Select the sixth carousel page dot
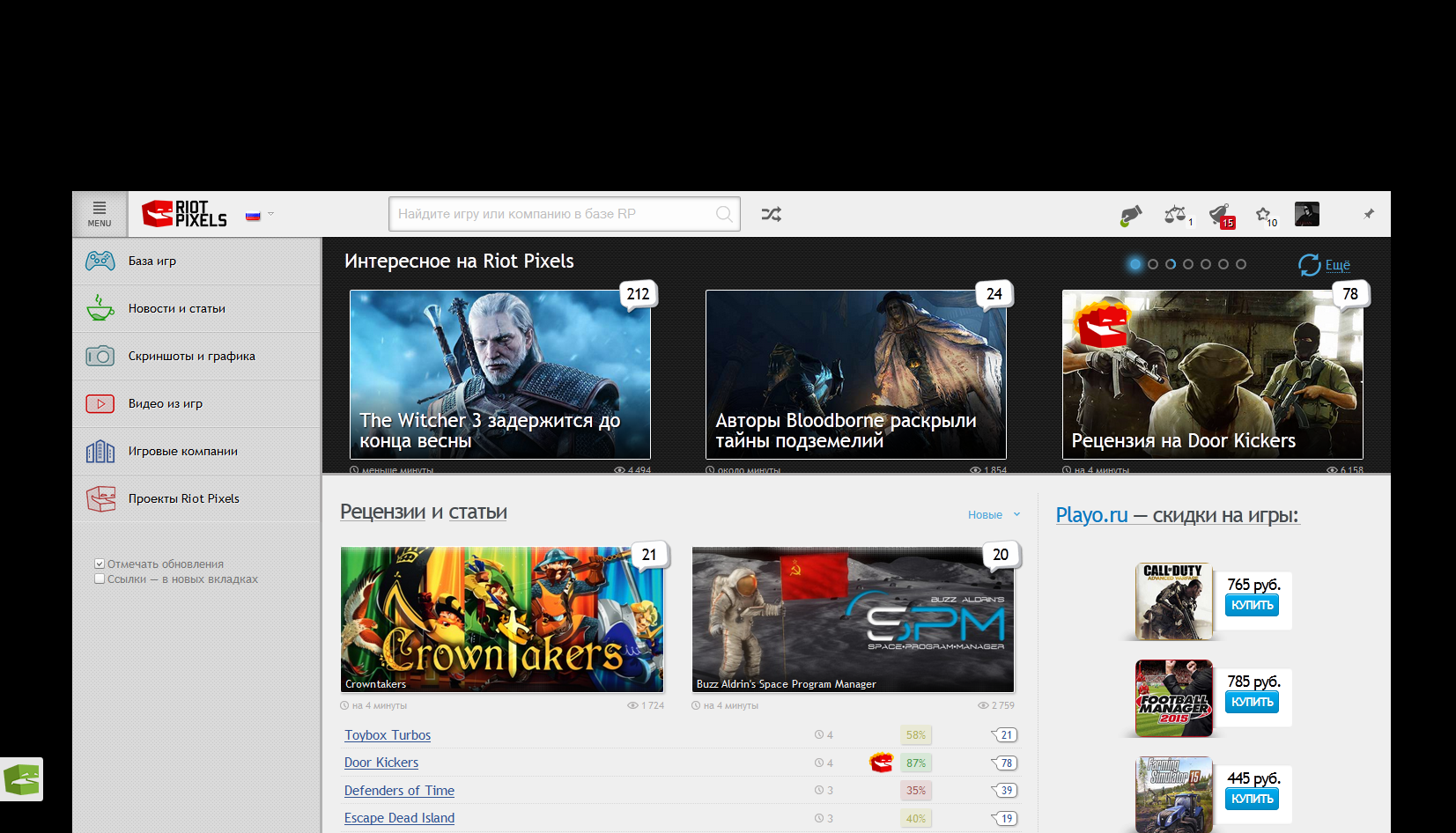 pyautogui.click(x=1223, y=264)
